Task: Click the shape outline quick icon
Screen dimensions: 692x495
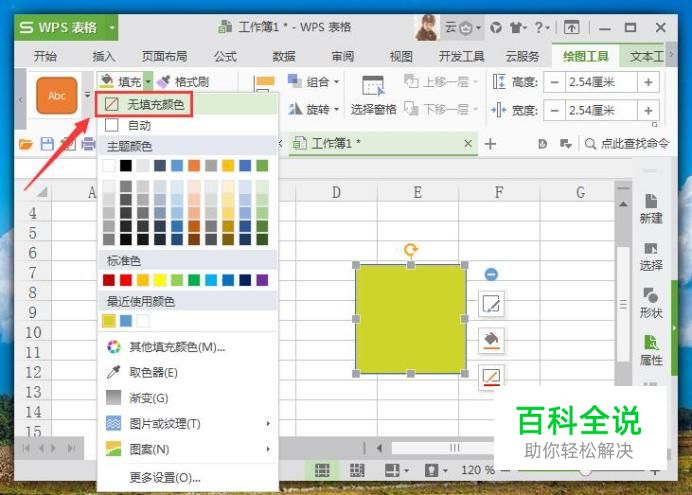Action: click(492, 377)
